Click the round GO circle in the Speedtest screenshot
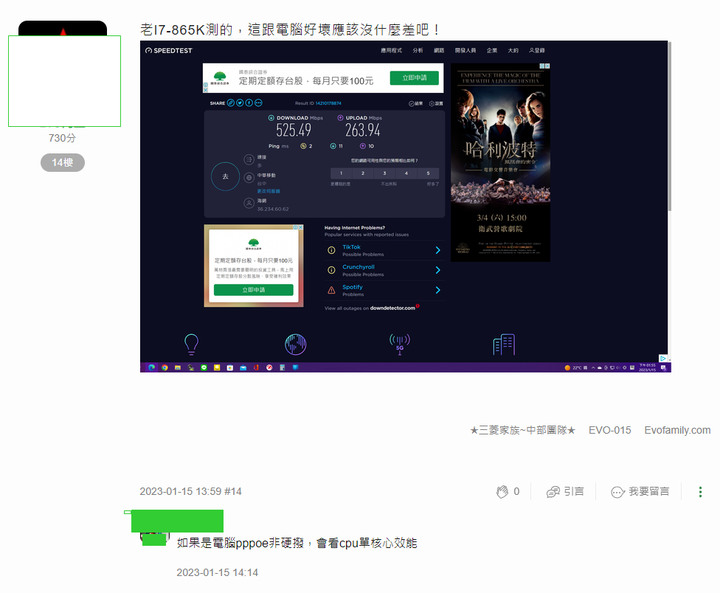 (x=225, y=176)
